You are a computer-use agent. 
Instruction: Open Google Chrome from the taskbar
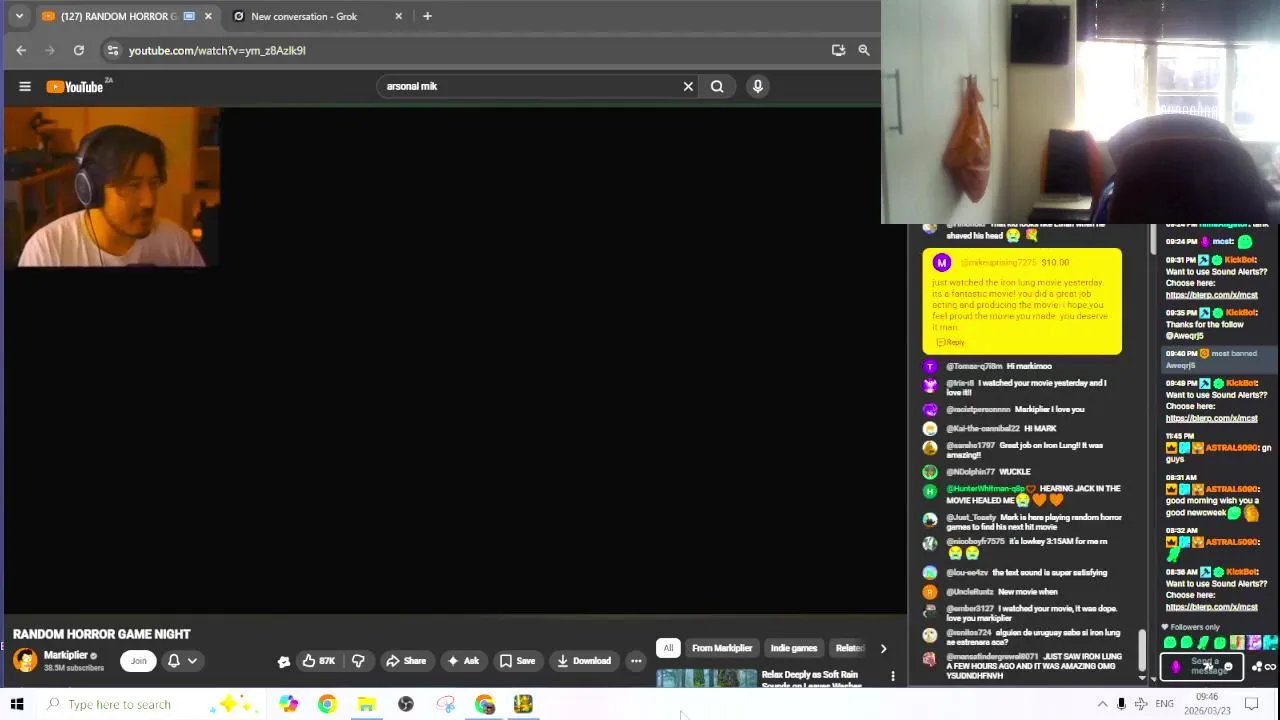coord(327,704)
